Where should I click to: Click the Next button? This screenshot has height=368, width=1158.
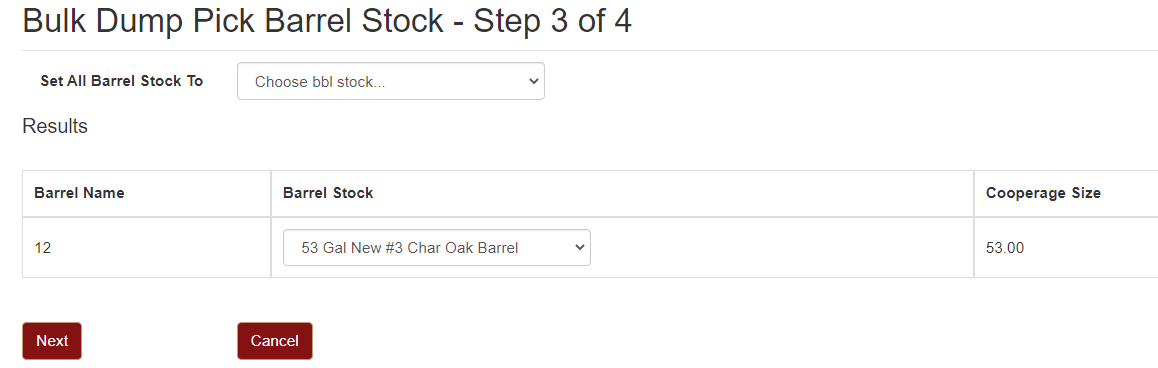(x=52, y=341)
